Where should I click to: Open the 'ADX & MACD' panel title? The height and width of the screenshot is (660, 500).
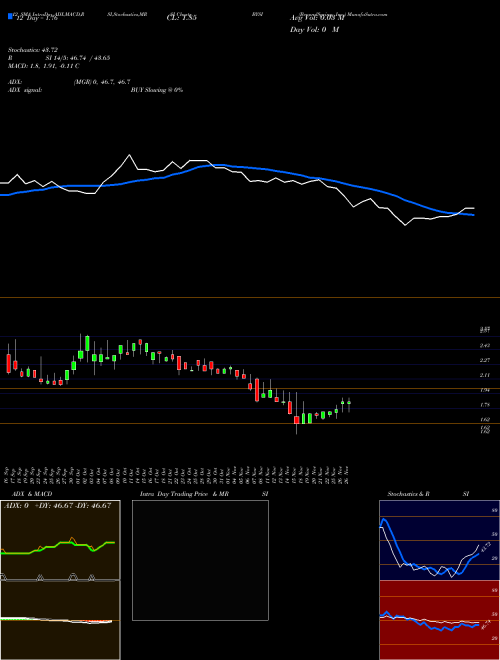tap(32, 494)
